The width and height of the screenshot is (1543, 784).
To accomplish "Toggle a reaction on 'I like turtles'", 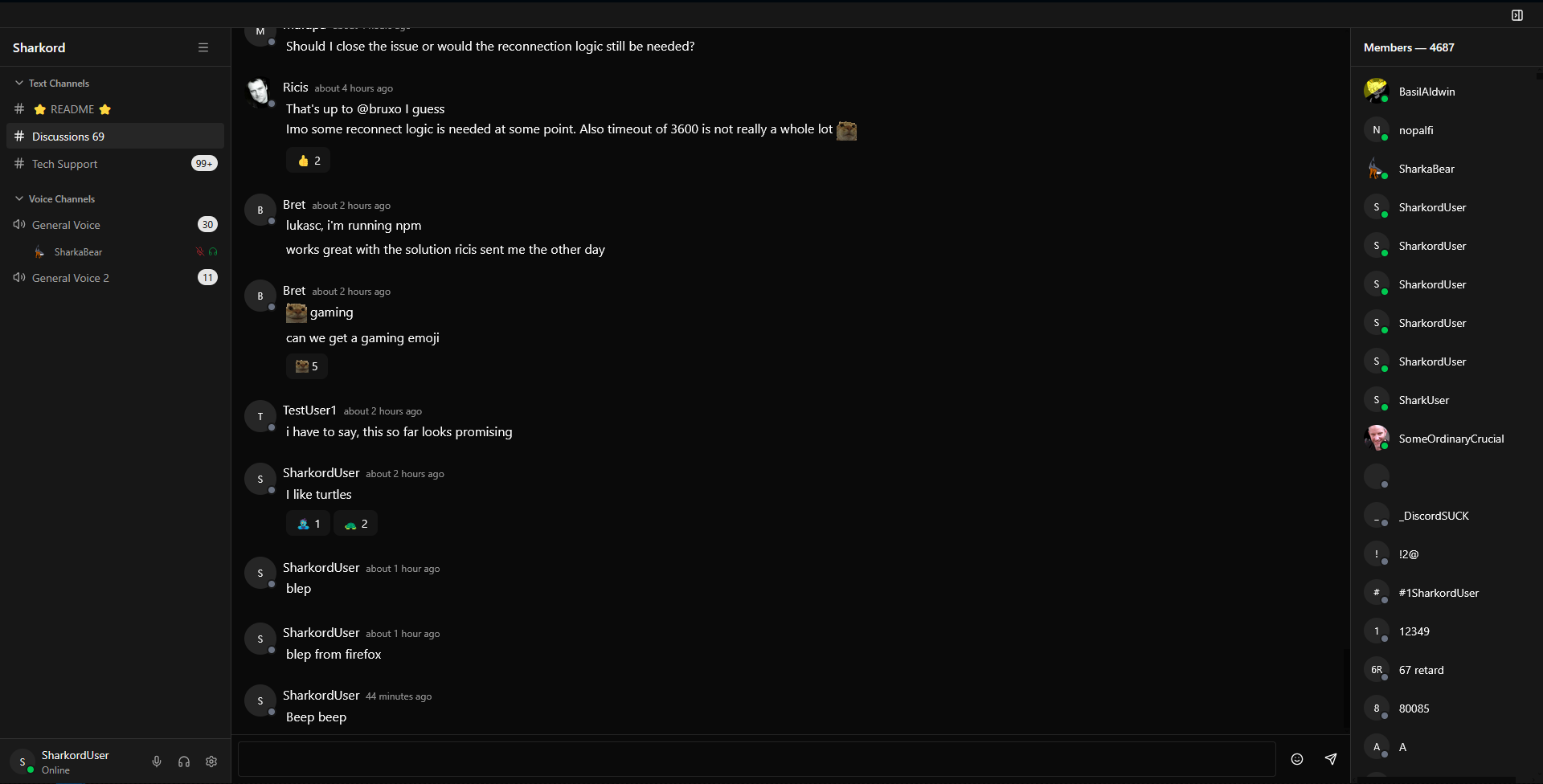I will (x=308, y=523).
